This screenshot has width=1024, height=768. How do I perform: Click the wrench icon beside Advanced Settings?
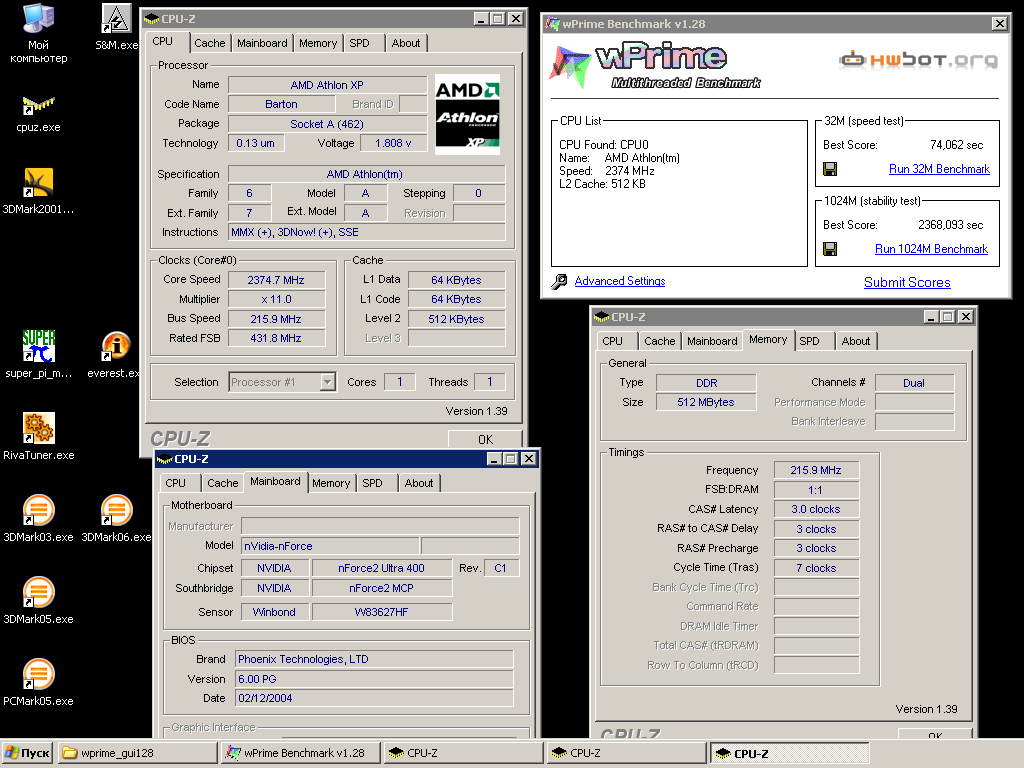click(559, 281)
